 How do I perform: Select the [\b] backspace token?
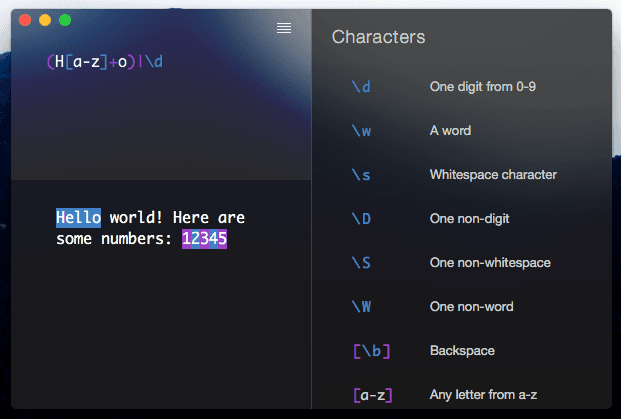tap(371, 351)
